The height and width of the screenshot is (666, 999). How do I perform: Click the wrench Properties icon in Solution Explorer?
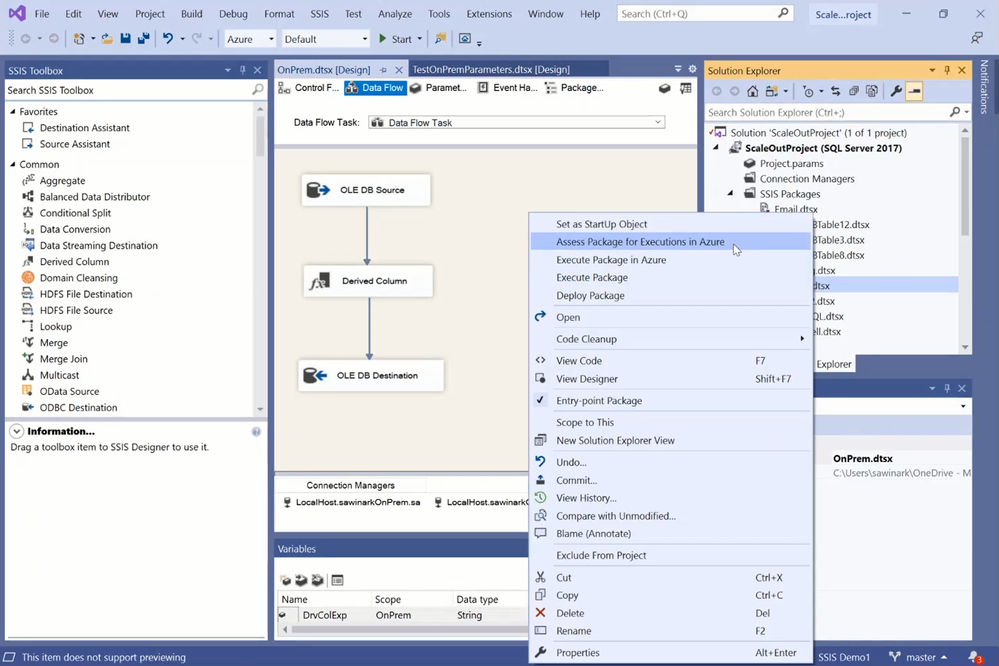[896, 91]
